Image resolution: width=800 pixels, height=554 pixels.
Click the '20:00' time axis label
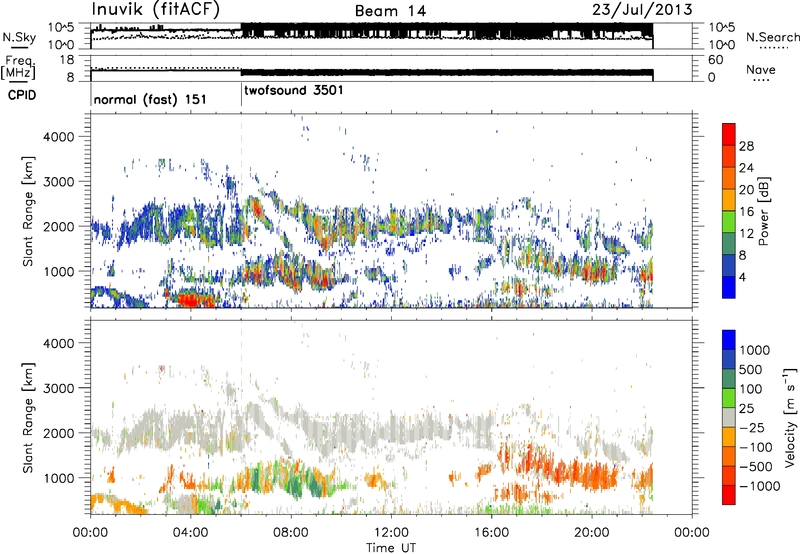591,533
